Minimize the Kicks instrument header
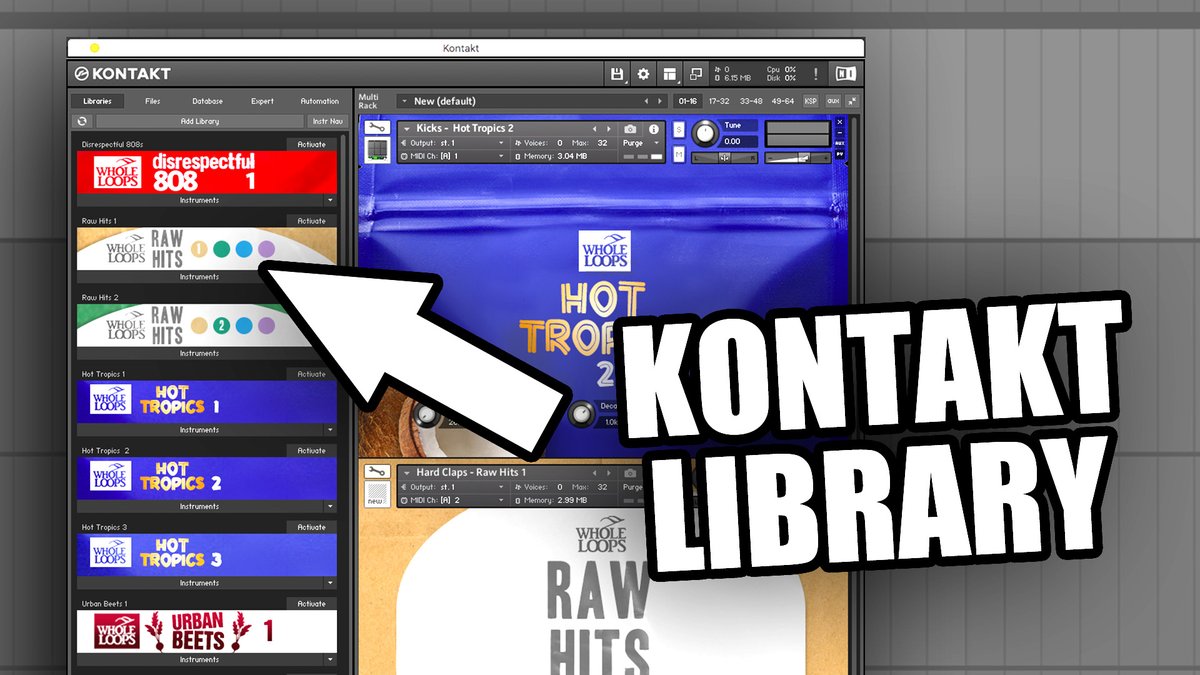Viewport: 1200px width, 675px height. tap(840, 133)
